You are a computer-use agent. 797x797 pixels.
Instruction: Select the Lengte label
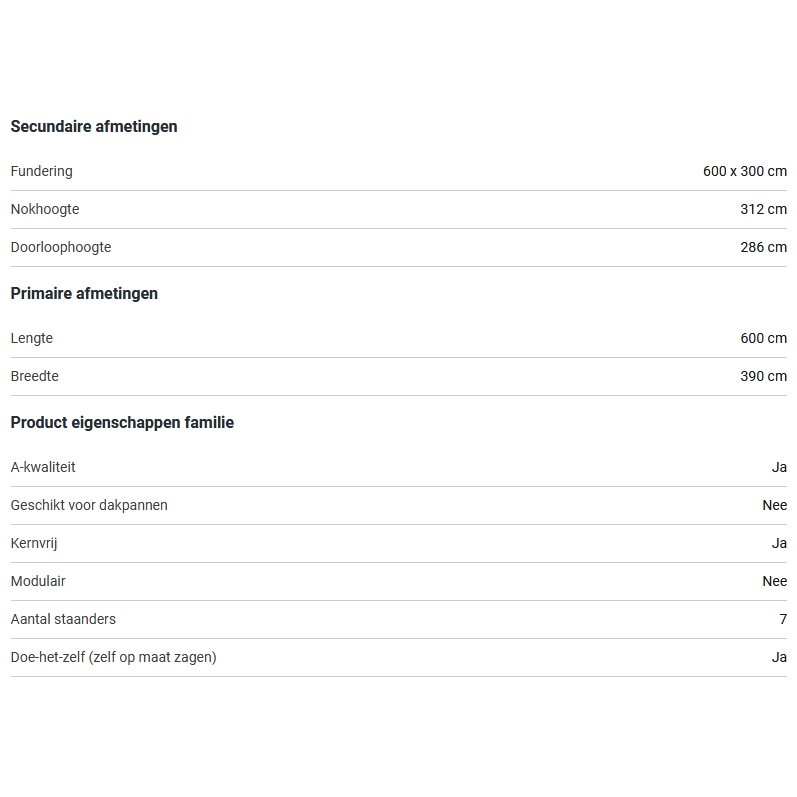(x=31, y=338)
